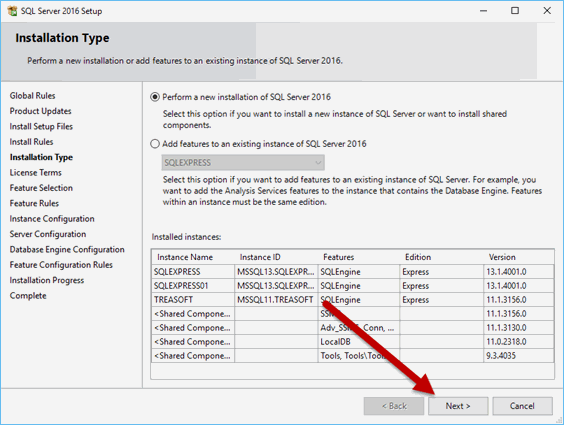Minimize the SQL Server Setup window

coord(483,11)
